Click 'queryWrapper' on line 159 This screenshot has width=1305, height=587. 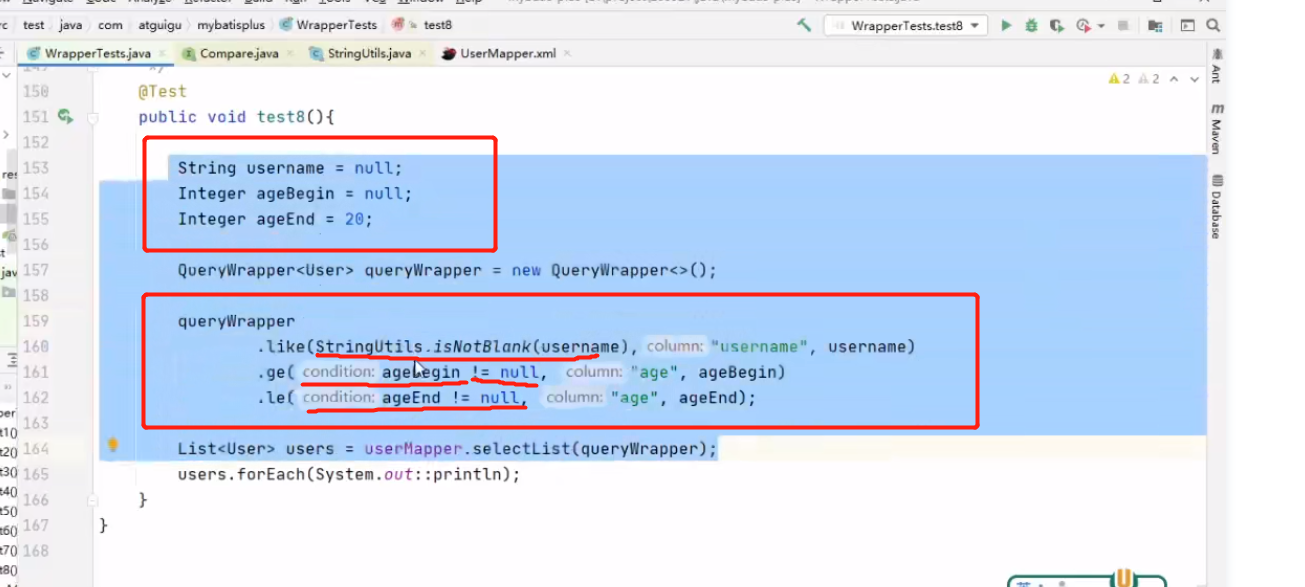pyautogui.click(x=237, y=321)
